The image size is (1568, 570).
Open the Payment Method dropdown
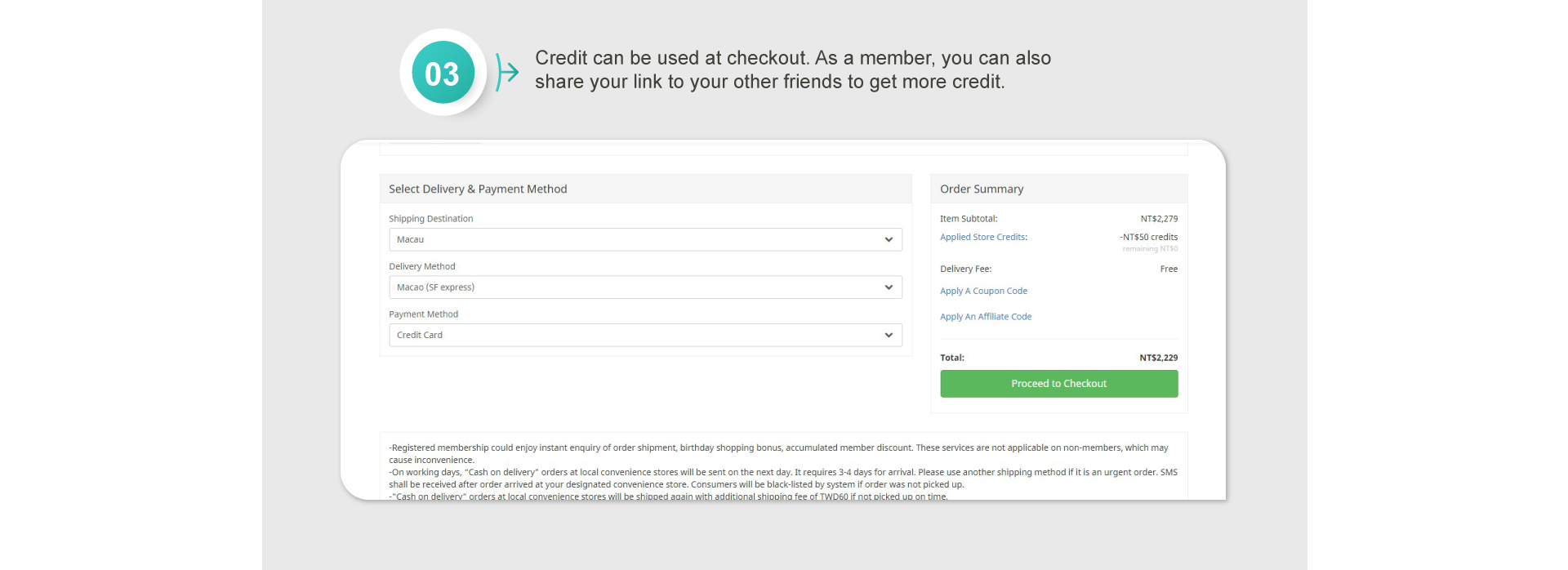[644, 336]
